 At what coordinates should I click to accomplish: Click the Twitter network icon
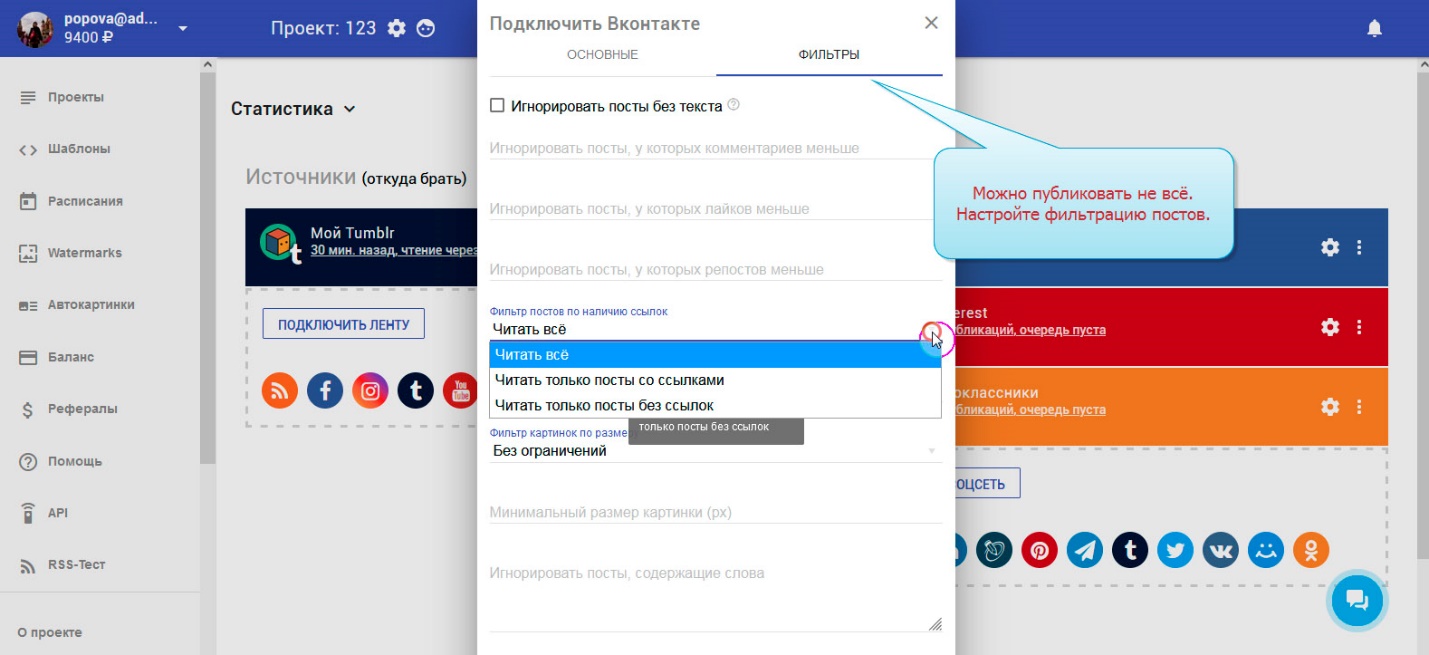coord(1175,550)
